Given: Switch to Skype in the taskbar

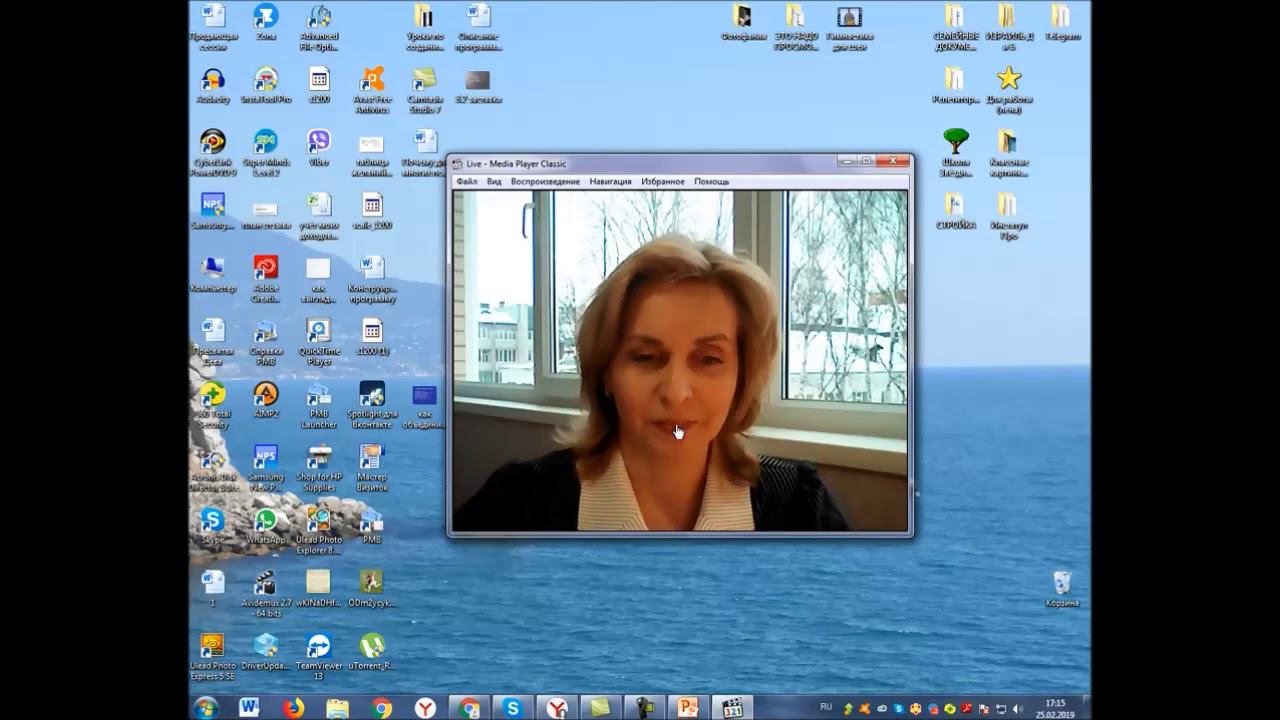Looking at the screenshot, I should pos(513,707).
